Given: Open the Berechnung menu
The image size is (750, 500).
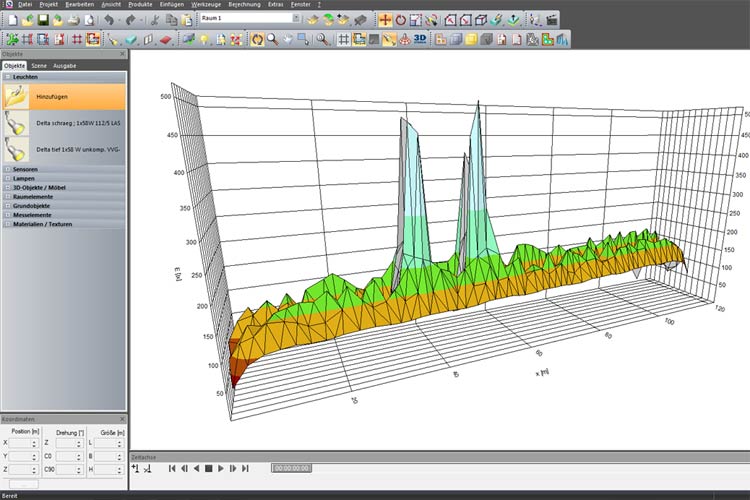Looking at the screenshot, I should pos(244,4).
